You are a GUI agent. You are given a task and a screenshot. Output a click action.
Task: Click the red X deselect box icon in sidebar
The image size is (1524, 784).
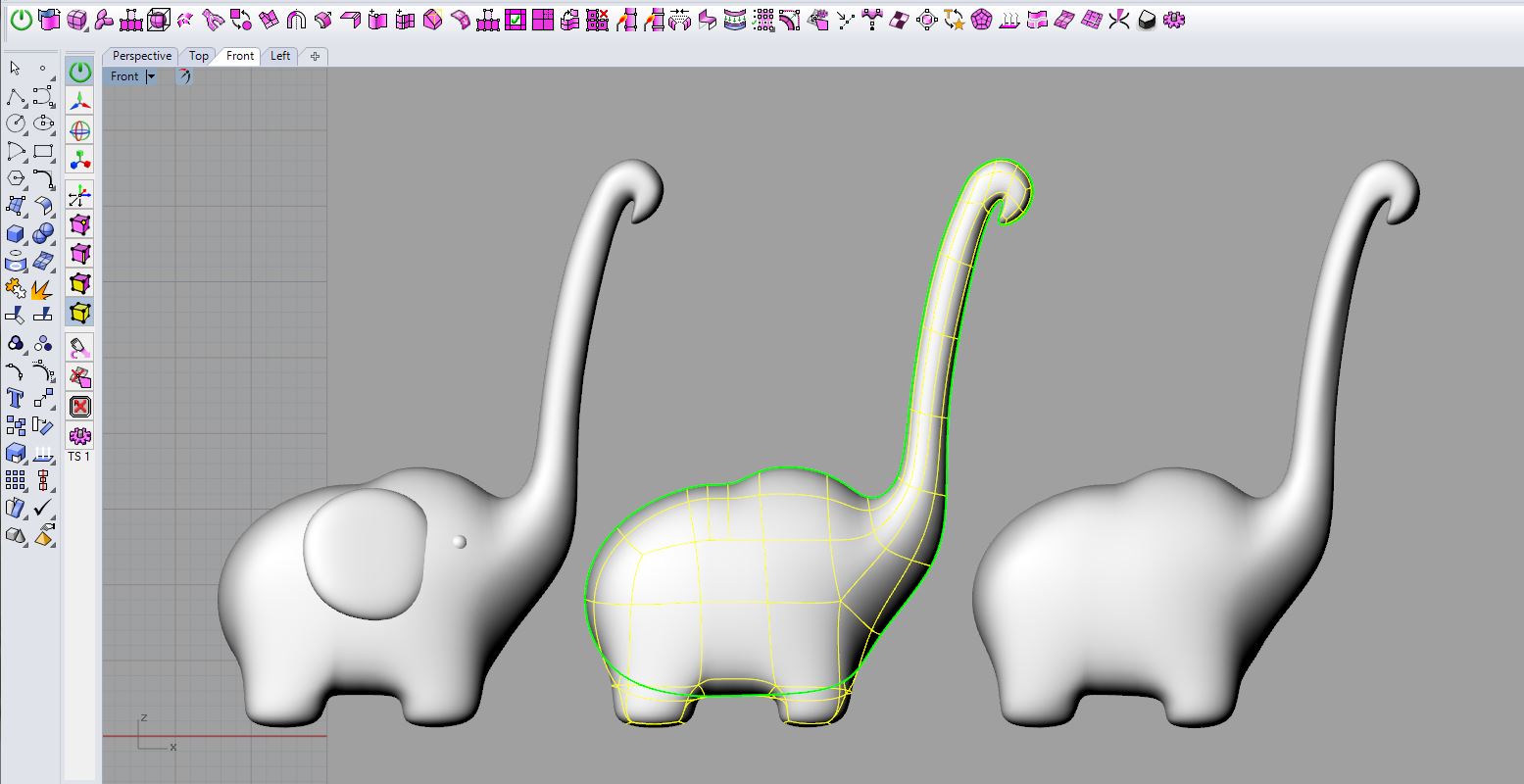[x=80, y=406]
